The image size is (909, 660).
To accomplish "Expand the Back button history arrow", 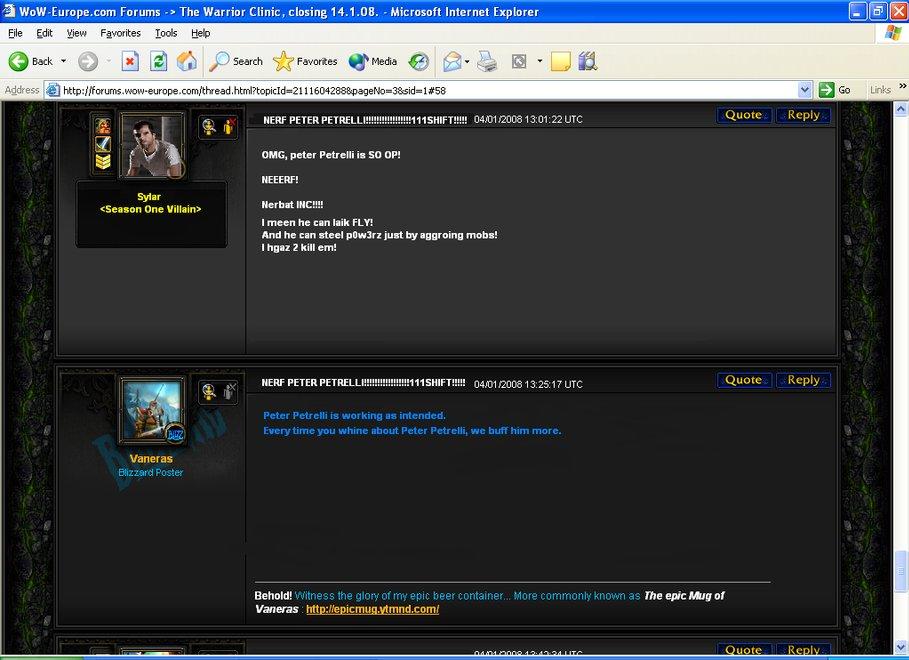I will coord(63,61).
